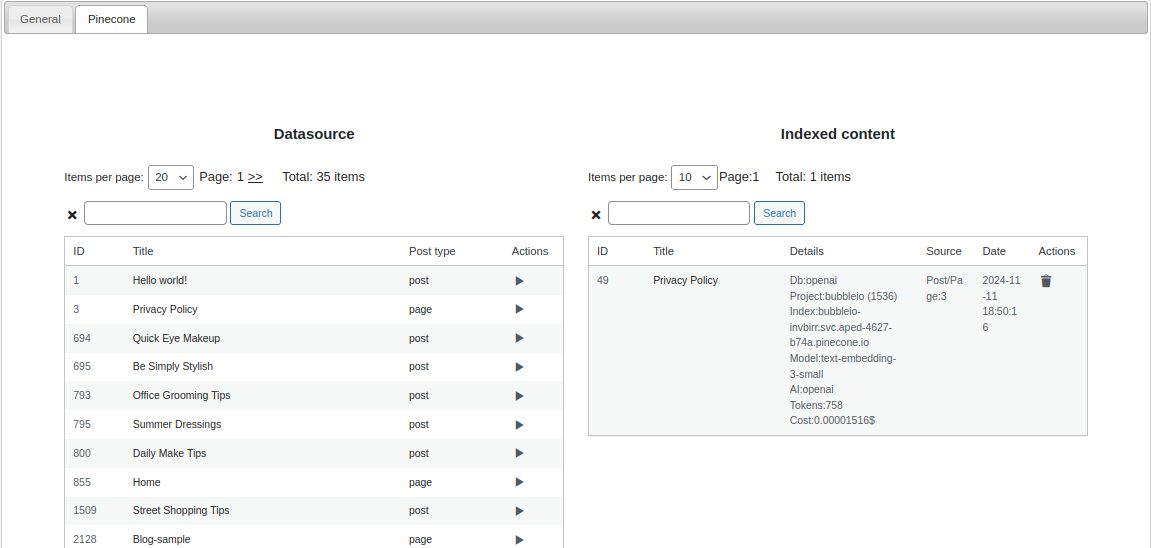1151x548 pixels.
Task: Index the Quick Eye Makeup post
Action: pos(519,339)
